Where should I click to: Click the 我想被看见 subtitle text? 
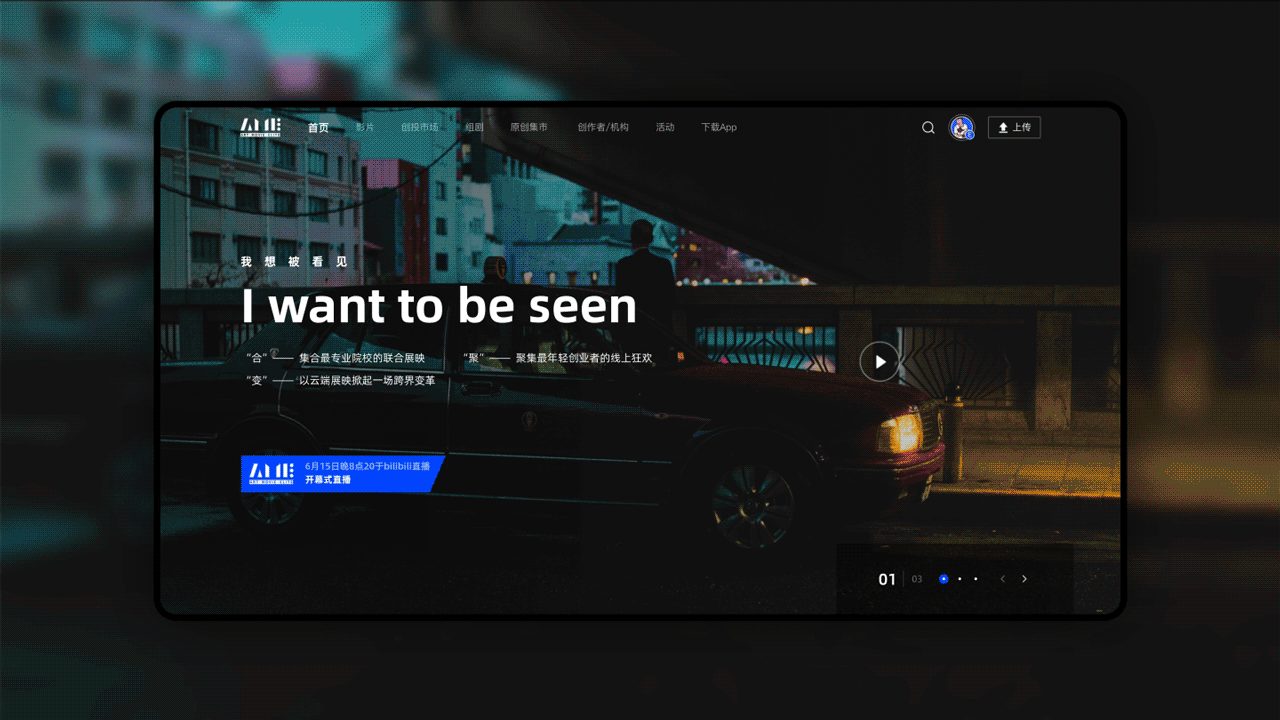[x=294, y=262]
